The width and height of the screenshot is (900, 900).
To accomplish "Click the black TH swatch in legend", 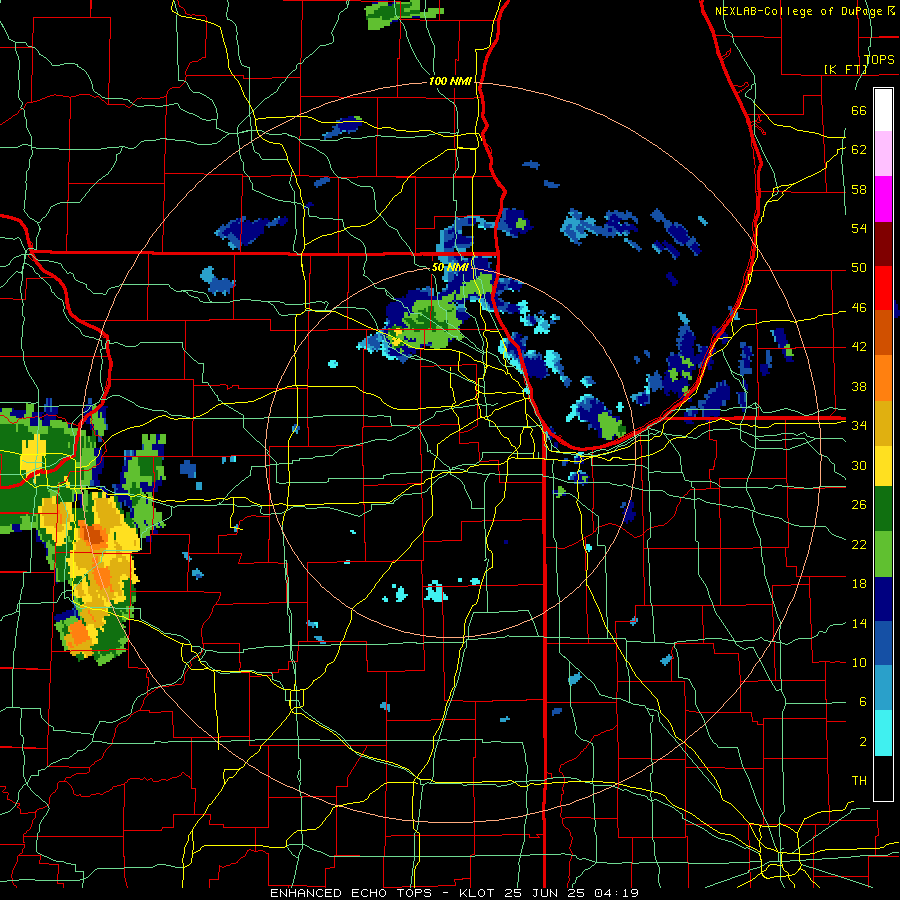I will [x=883, y=777].
